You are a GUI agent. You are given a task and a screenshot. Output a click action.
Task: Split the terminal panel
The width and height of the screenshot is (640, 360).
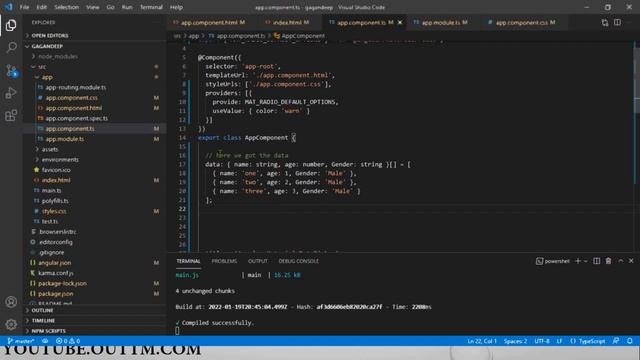click(596, 261)
